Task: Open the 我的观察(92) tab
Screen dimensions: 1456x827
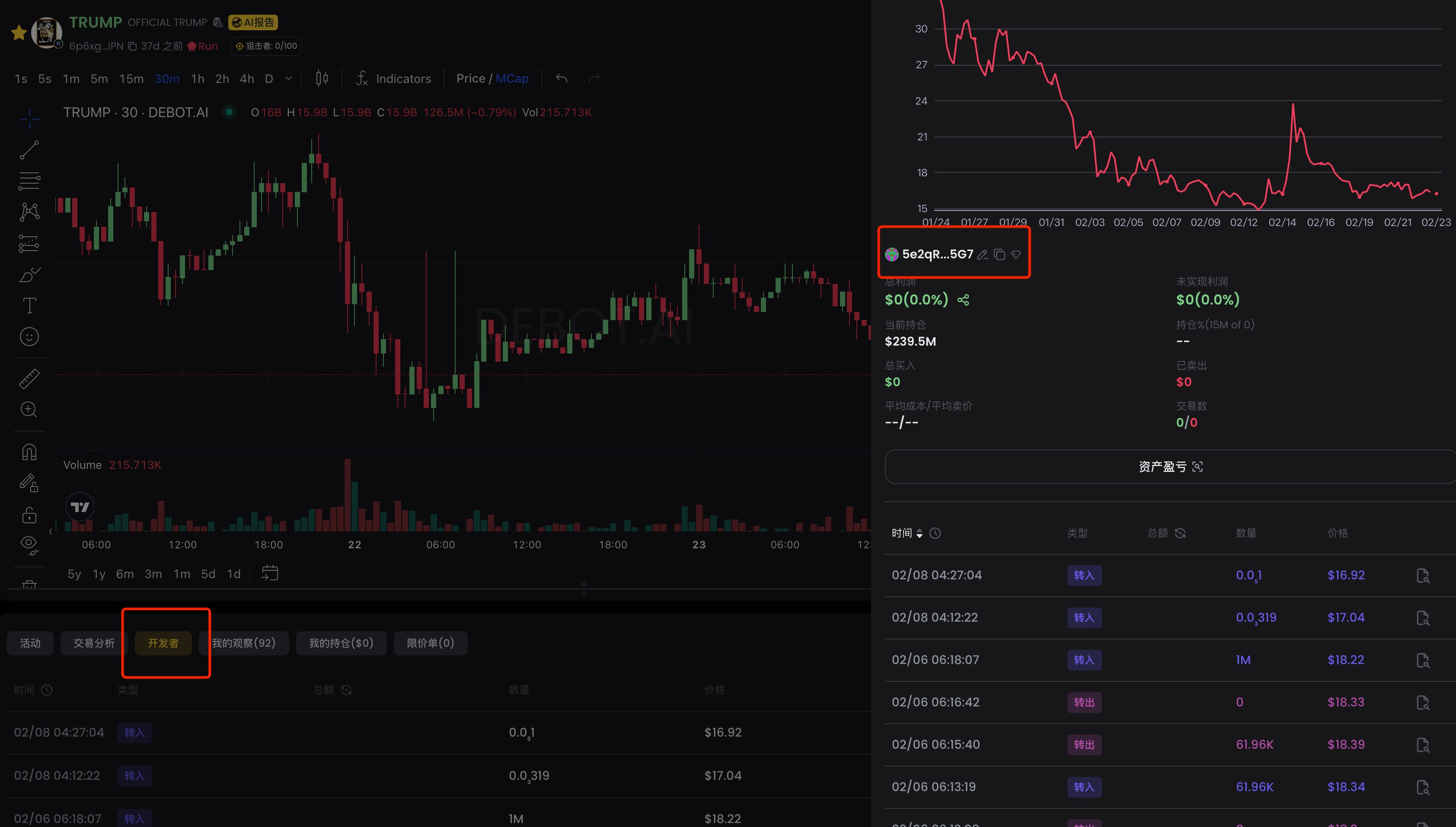Action: pyautogui.click(x=244, y=643)
